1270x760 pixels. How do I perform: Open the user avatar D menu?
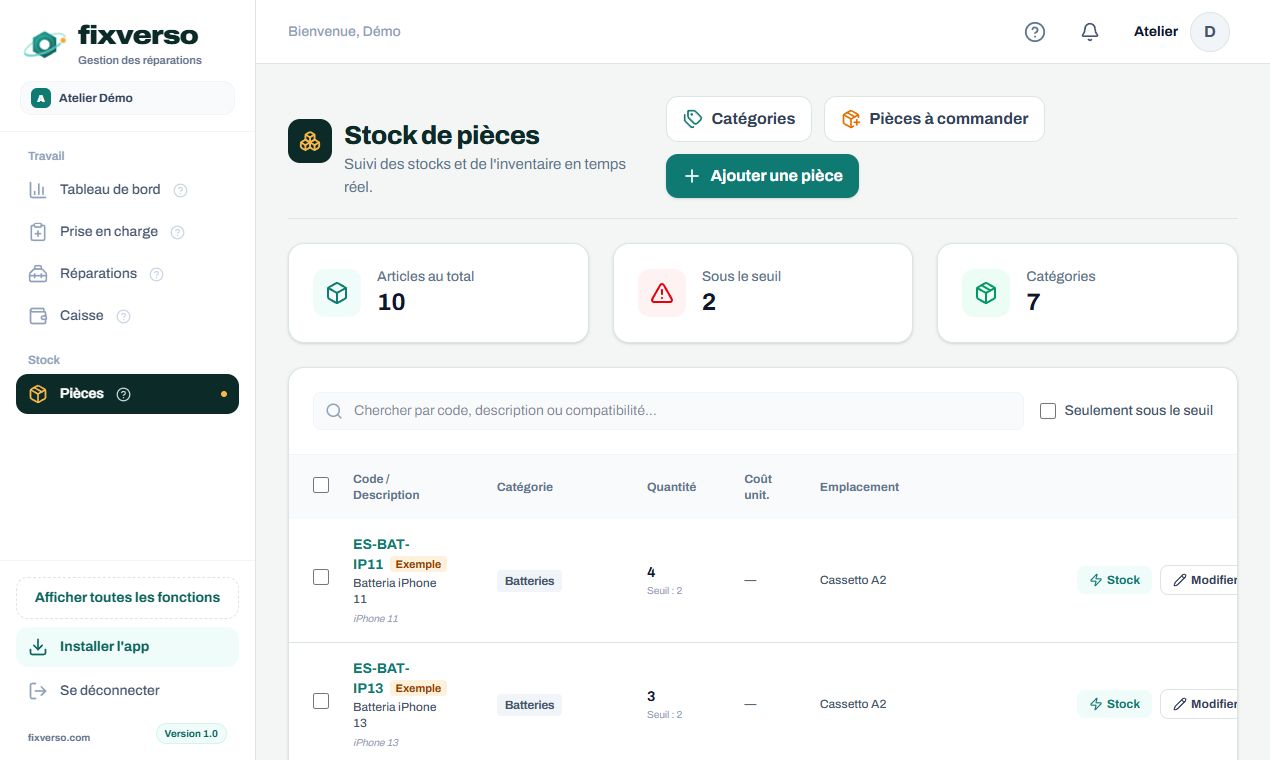pyautogui.click(x=1210, y=32)
